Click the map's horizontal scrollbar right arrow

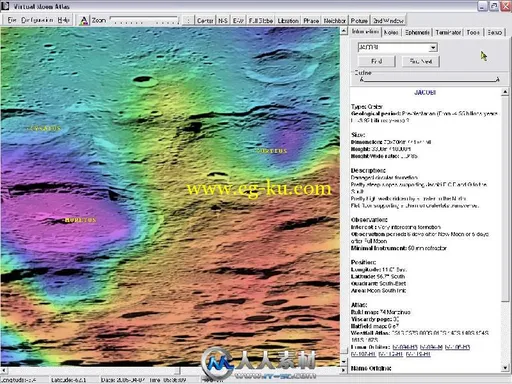point(343,370)
